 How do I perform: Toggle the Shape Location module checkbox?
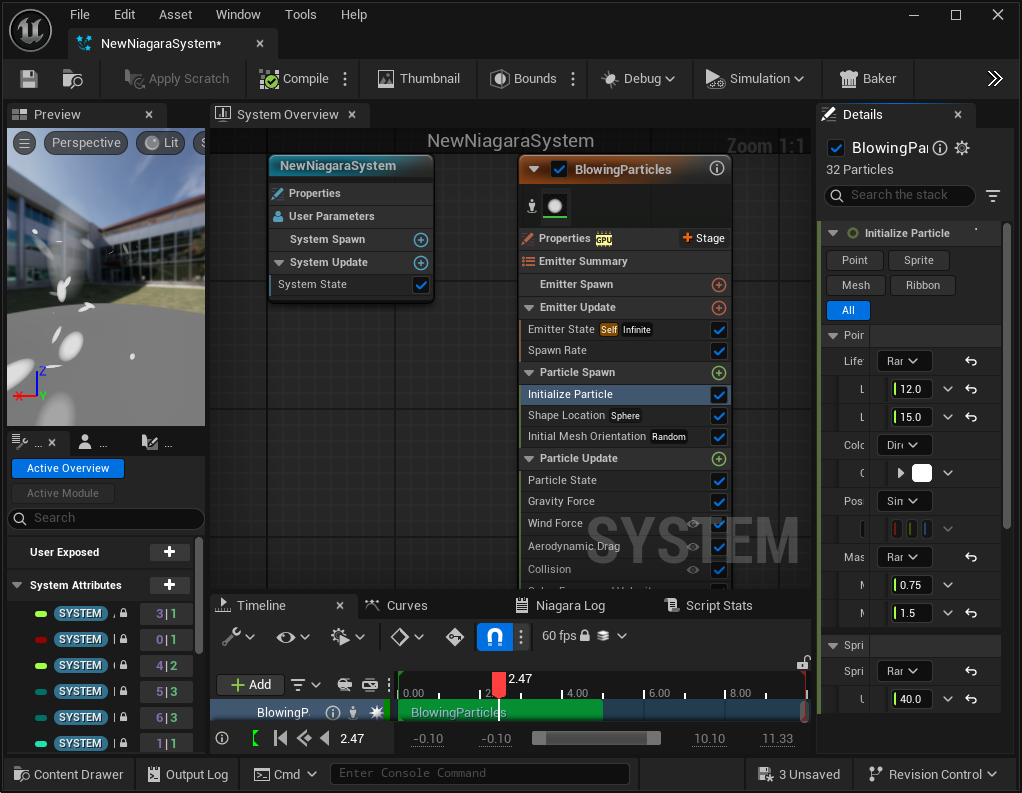(x=719, y=416)
